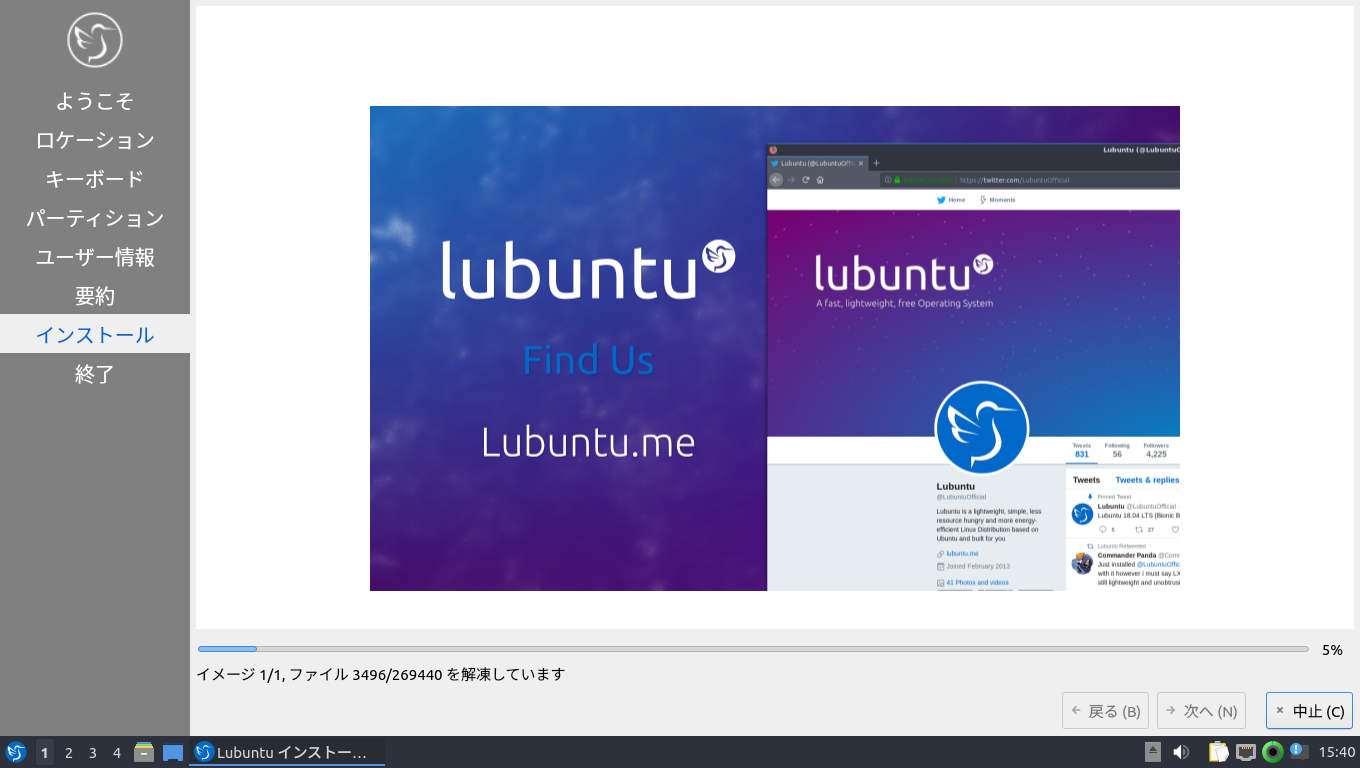Click the wired network tray icon
Viewport: 1360px width, 768px height.
1246,752
